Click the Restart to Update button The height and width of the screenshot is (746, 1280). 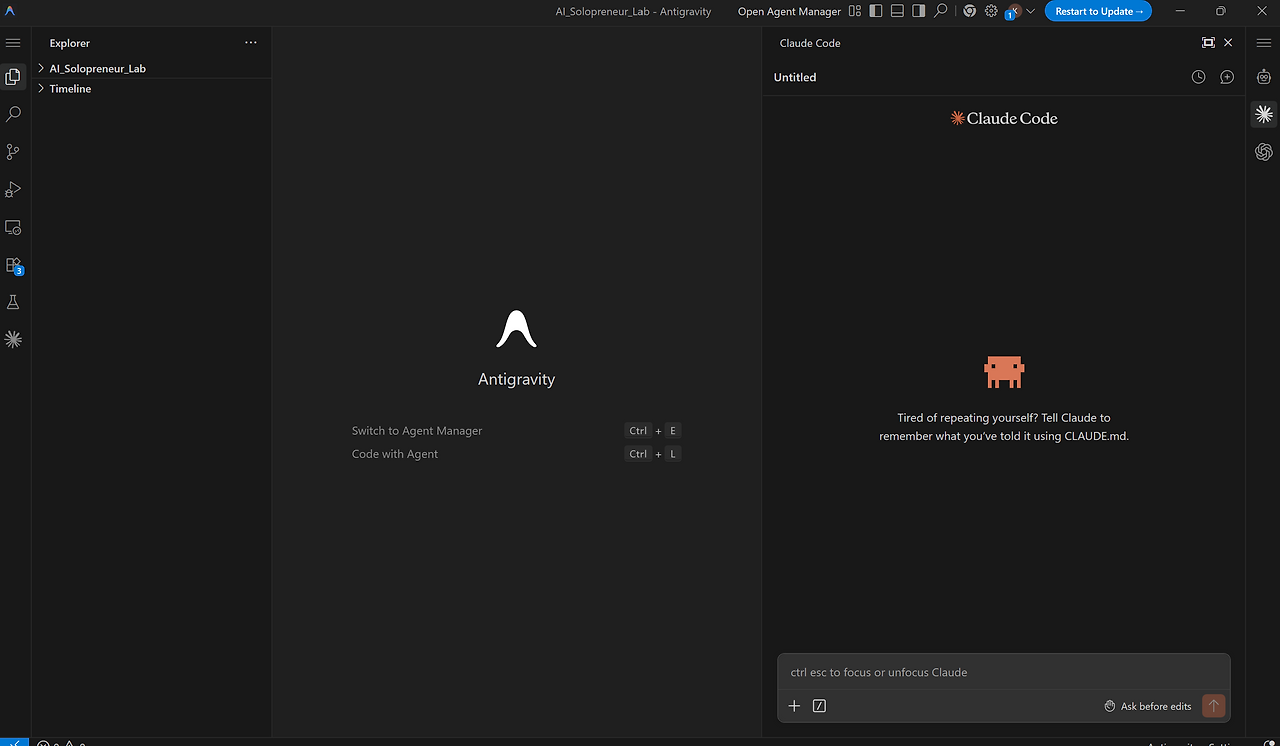coord(1098,11)
